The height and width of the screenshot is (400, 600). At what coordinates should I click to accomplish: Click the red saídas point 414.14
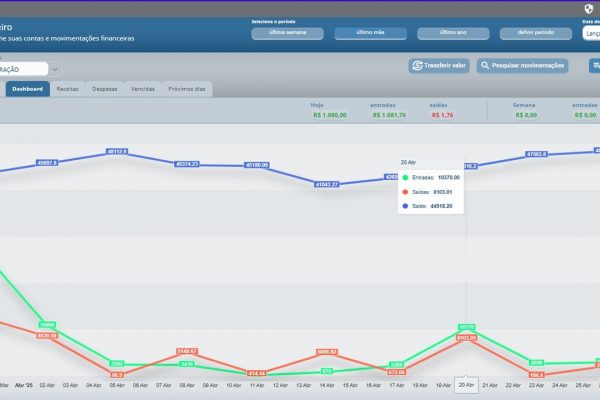pyautogui.click(x=257, y=373)
